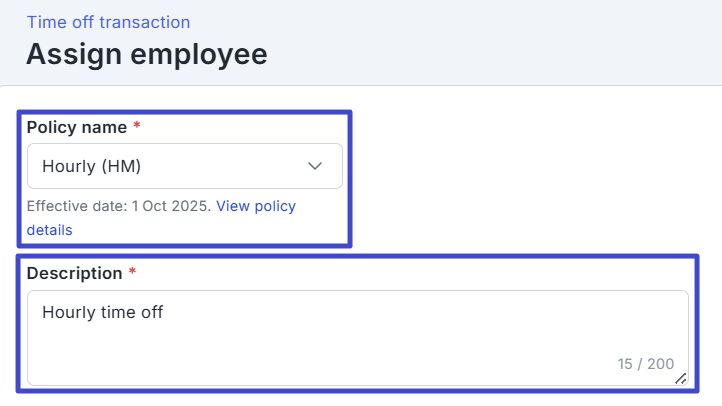Click the chevron arrow in Policy dropdown

pos(315,166)
